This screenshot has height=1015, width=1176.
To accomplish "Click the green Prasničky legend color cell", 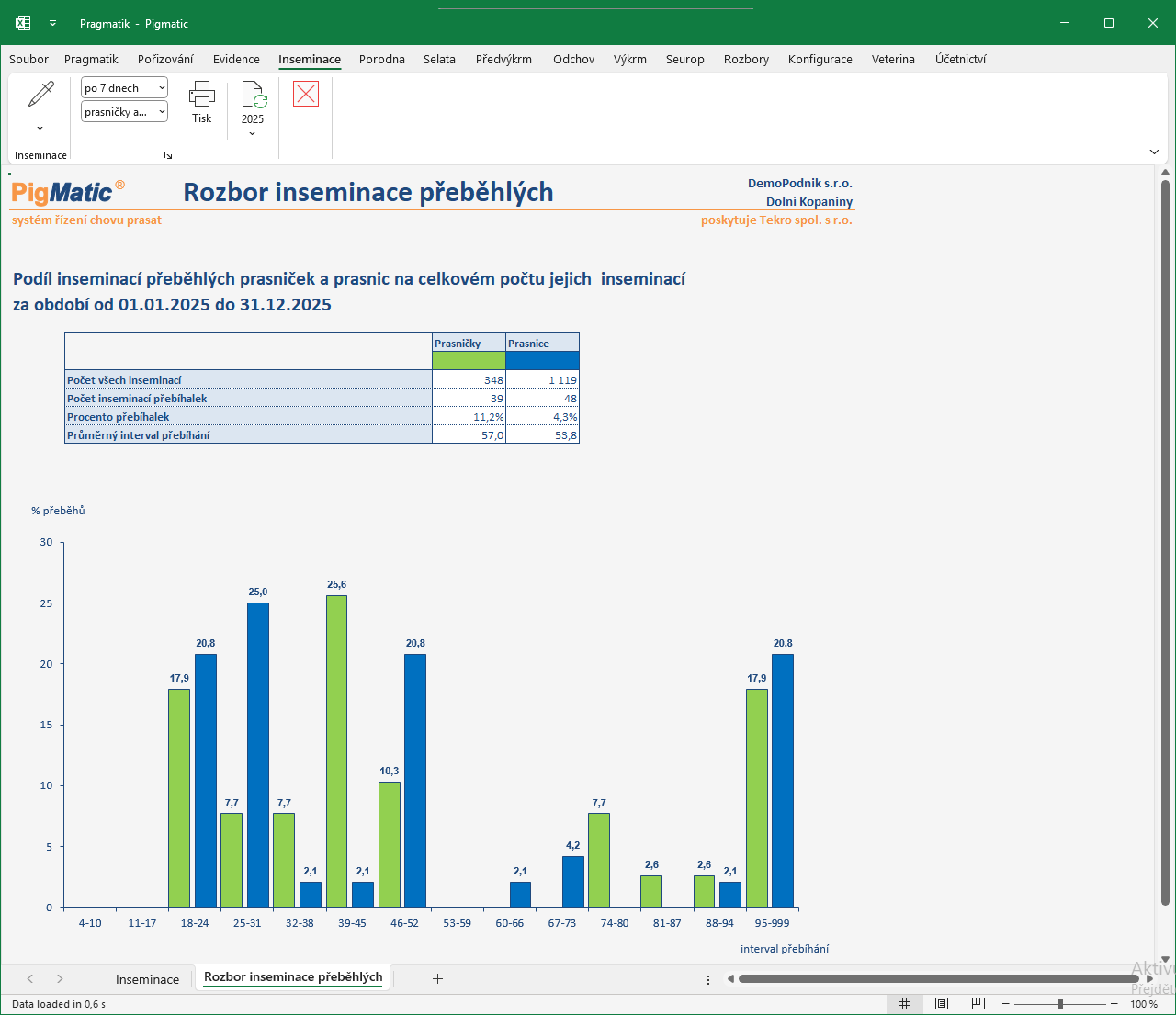I will 469,361.
